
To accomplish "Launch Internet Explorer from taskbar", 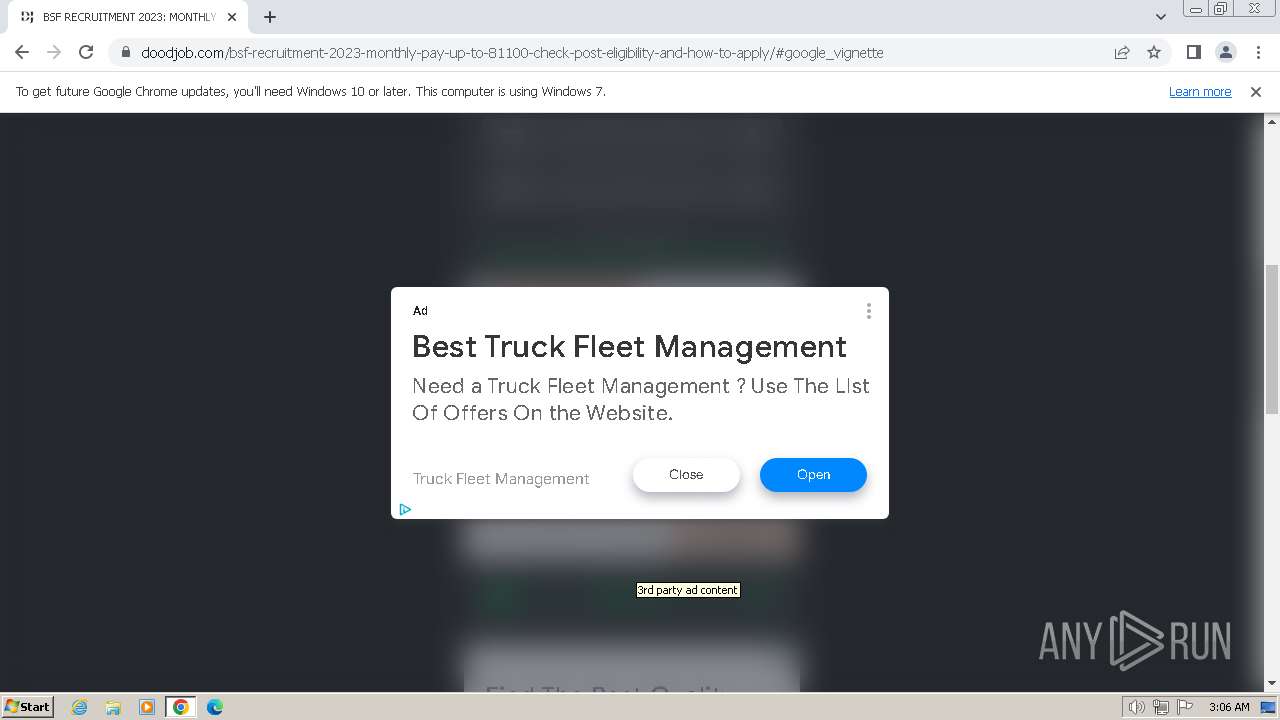I will (x=79, y=707).
